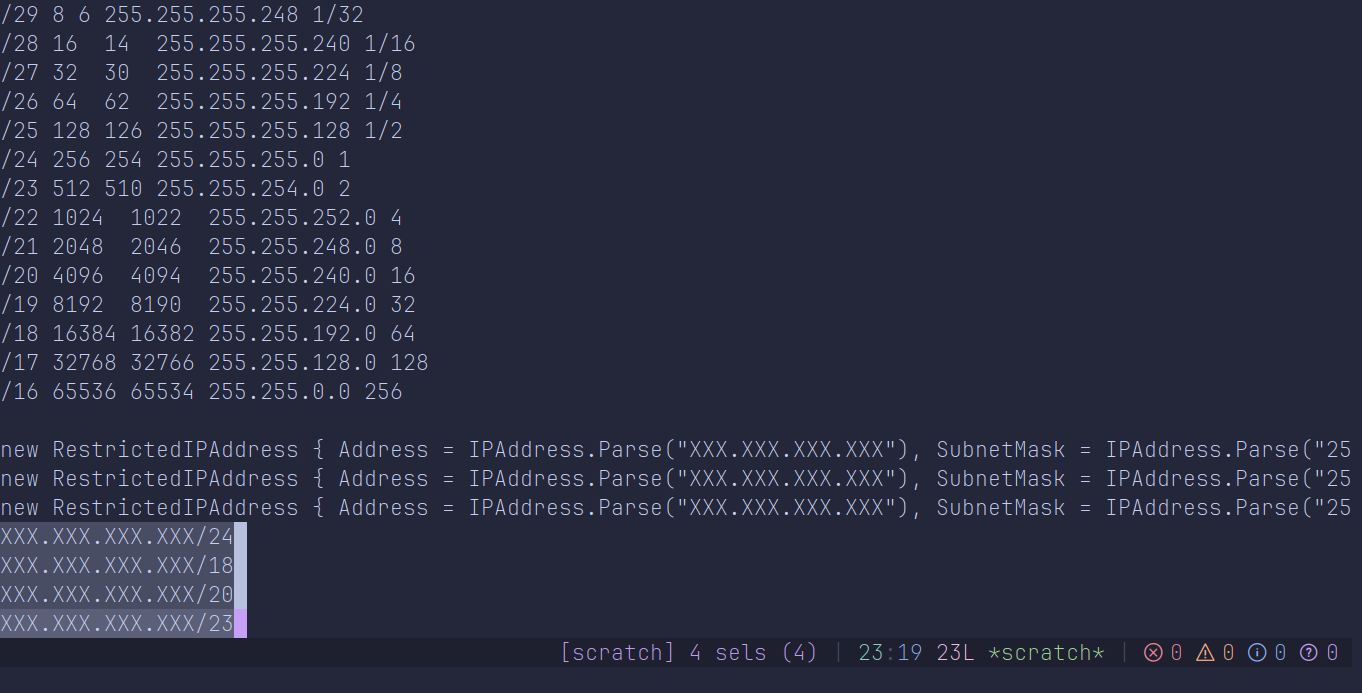
Task: Click the *scratch* buffer name in status bar
Action: point(1045,653)
